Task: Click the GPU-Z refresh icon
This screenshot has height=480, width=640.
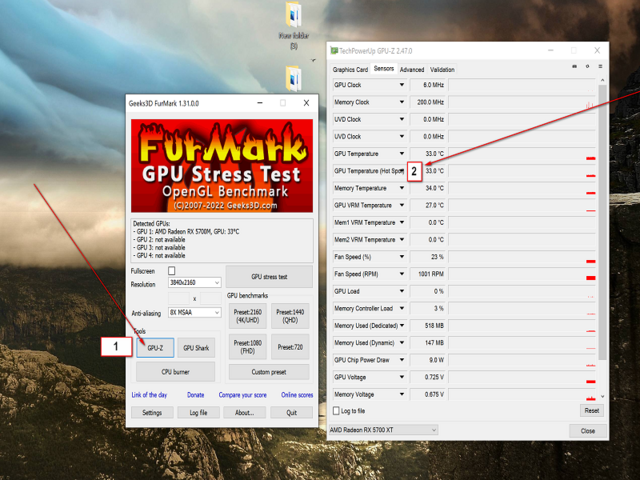Action: 587,68
